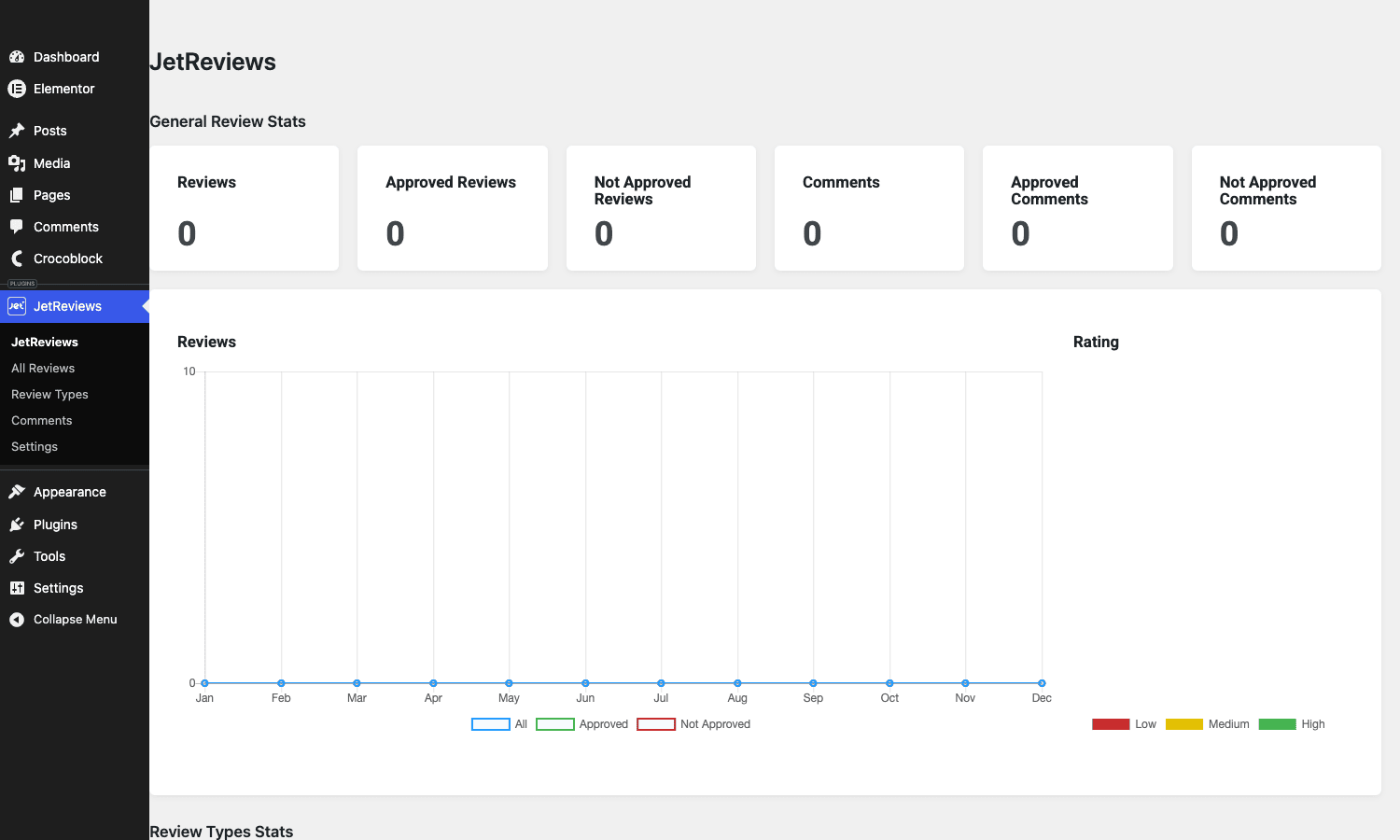Viewport: 1400px width, 840px height.
Task: Open JetReviews Comments submenu link
Action: click(42, 421)
